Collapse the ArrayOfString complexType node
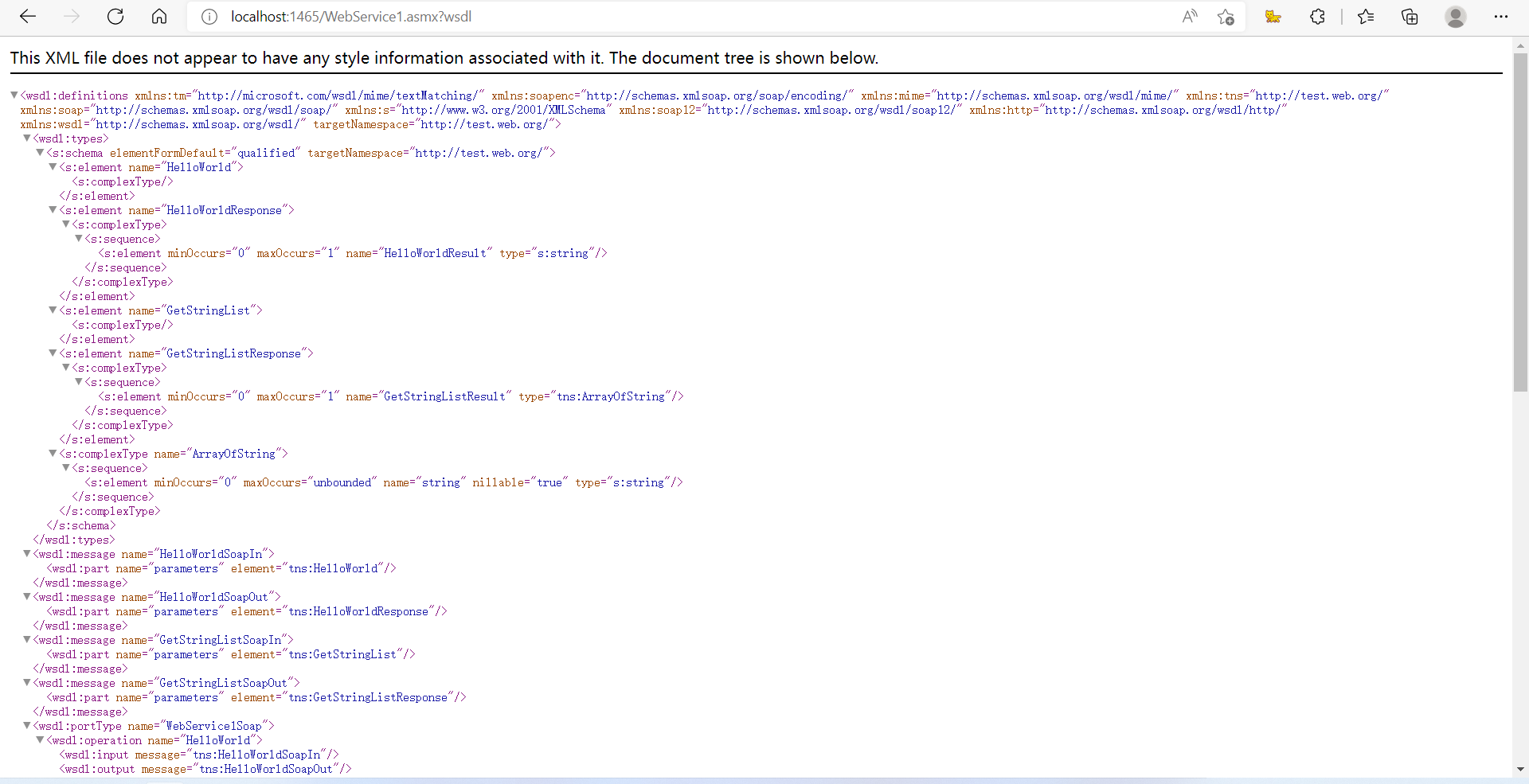This screenshot has width=1529, height=784. pyautogui.click(x=52, y=454)
